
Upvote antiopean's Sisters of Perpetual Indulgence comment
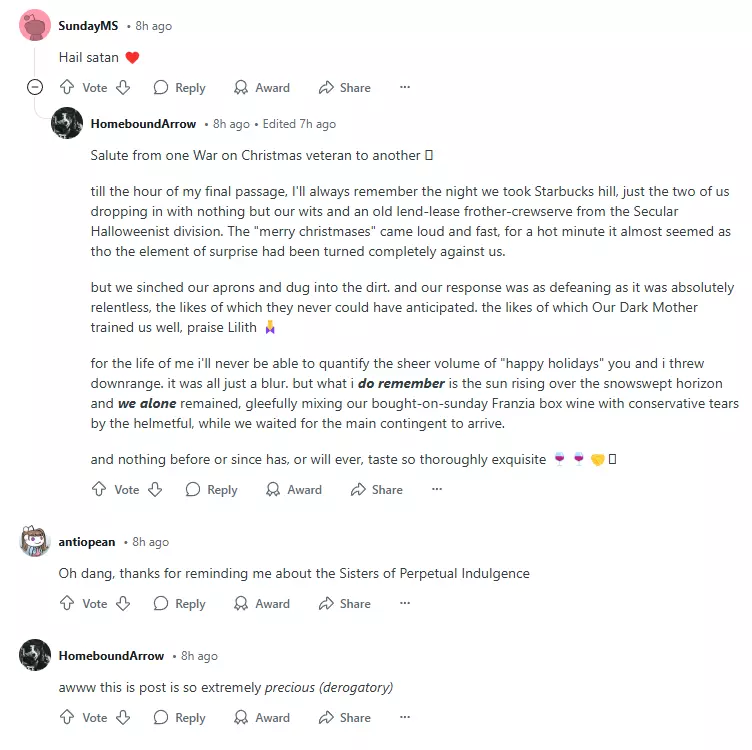pyautogui.click(x=67, y=603)
